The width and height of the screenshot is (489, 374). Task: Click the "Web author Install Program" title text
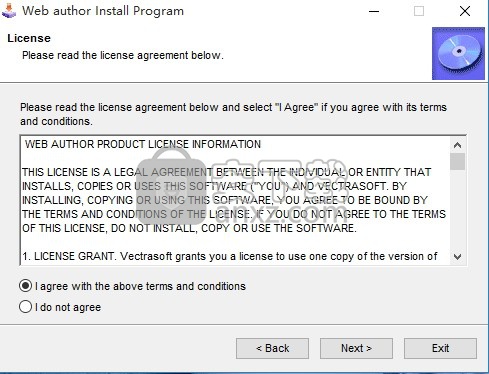click(103, 11)
